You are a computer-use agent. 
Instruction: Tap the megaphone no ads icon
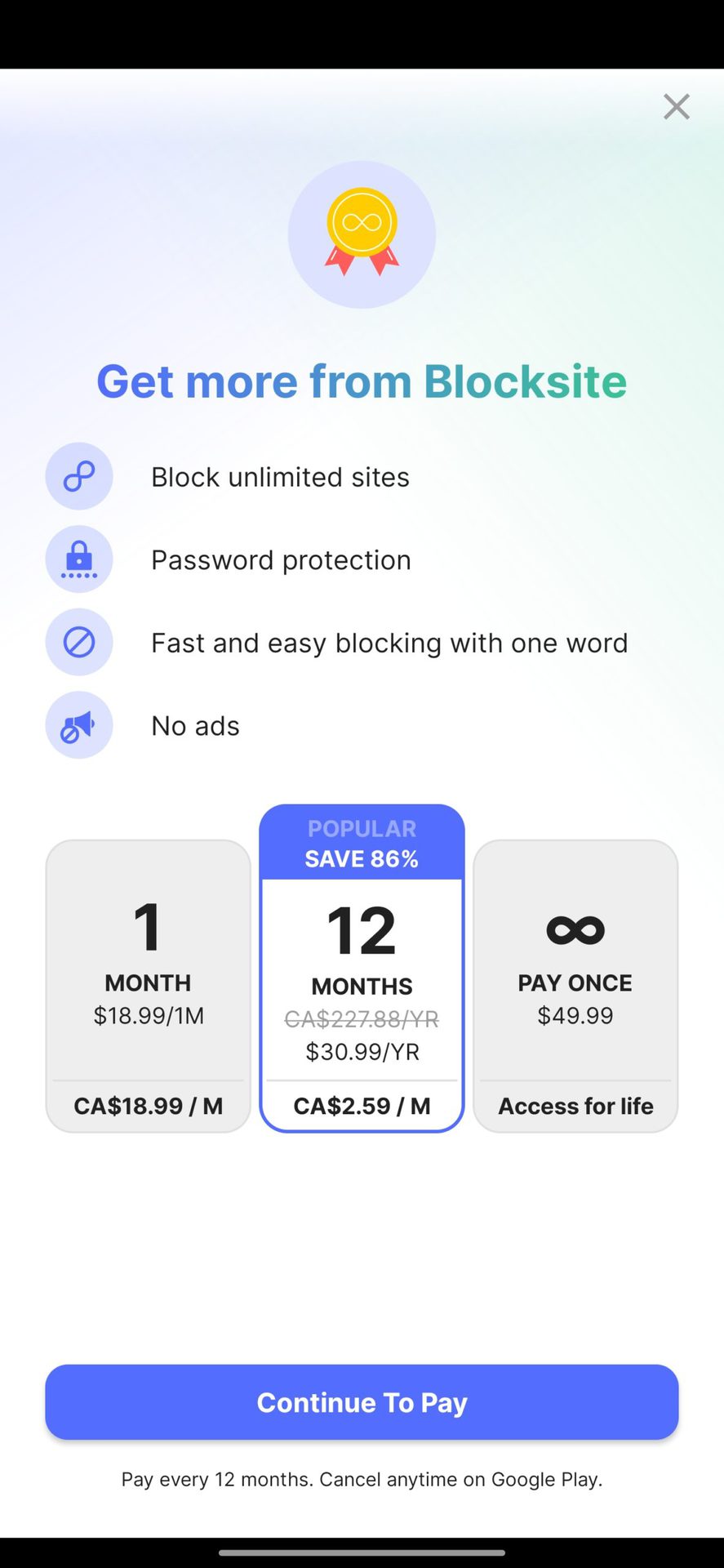coord(79,725)
